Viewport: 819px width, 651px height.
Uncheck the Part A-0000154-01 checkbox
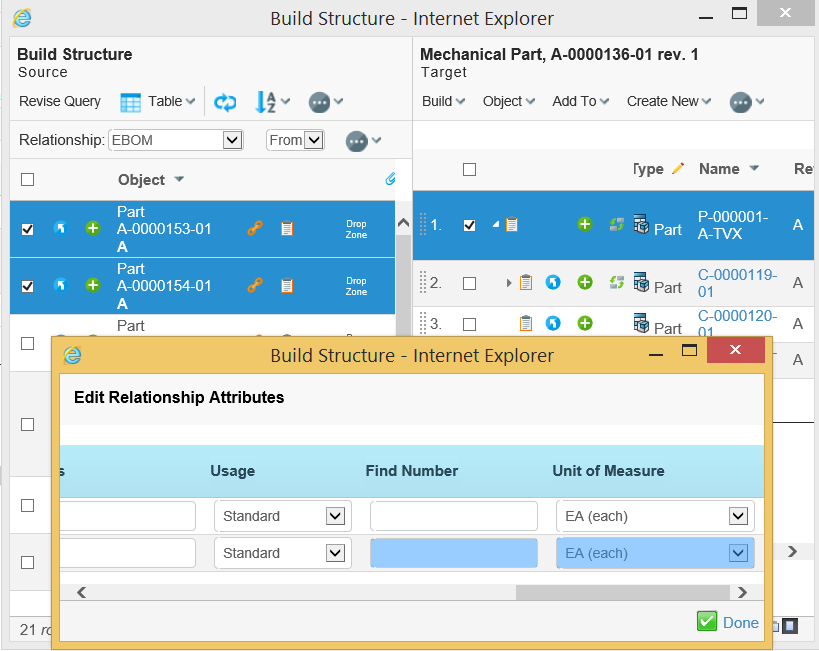point(28,286)
